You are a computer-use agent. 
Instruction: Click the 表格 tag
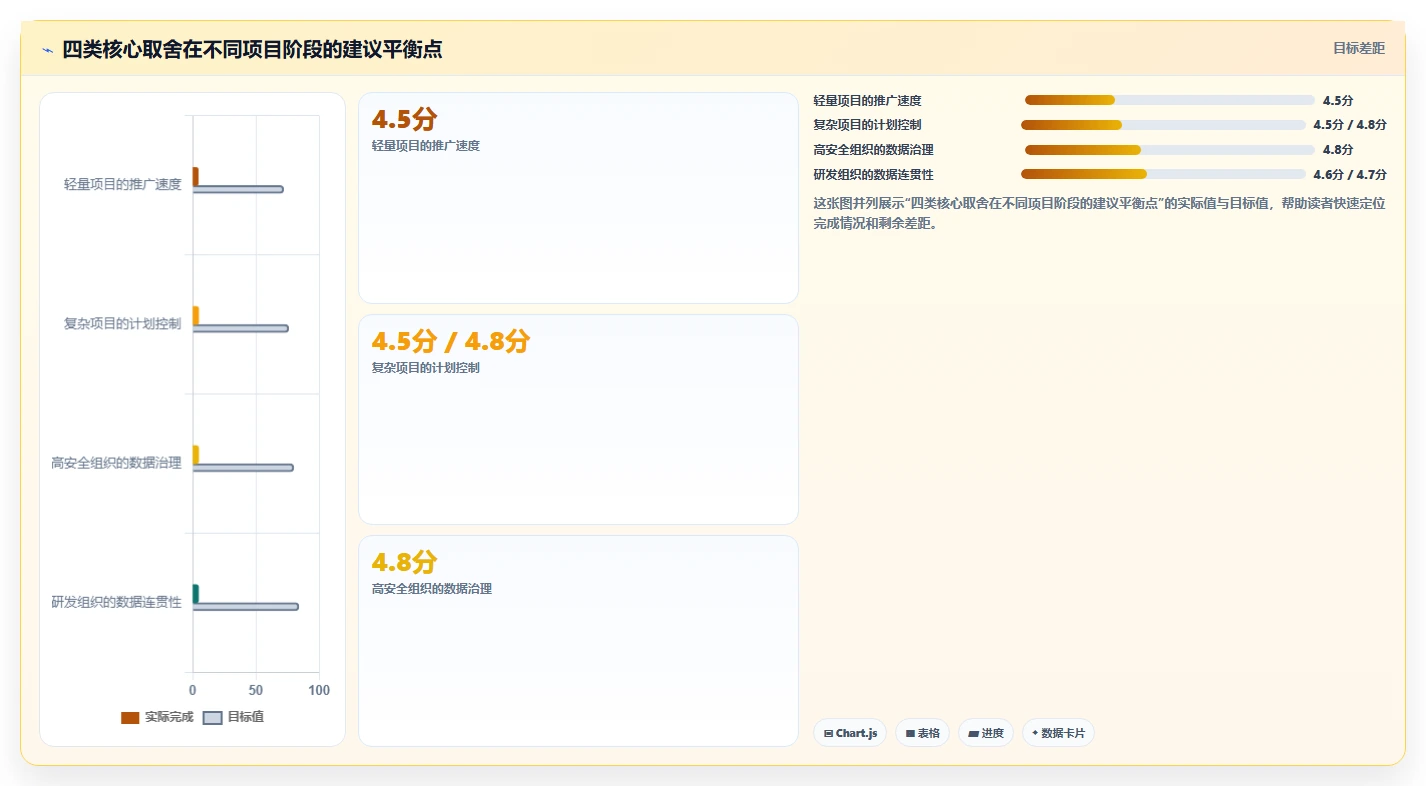922,733
